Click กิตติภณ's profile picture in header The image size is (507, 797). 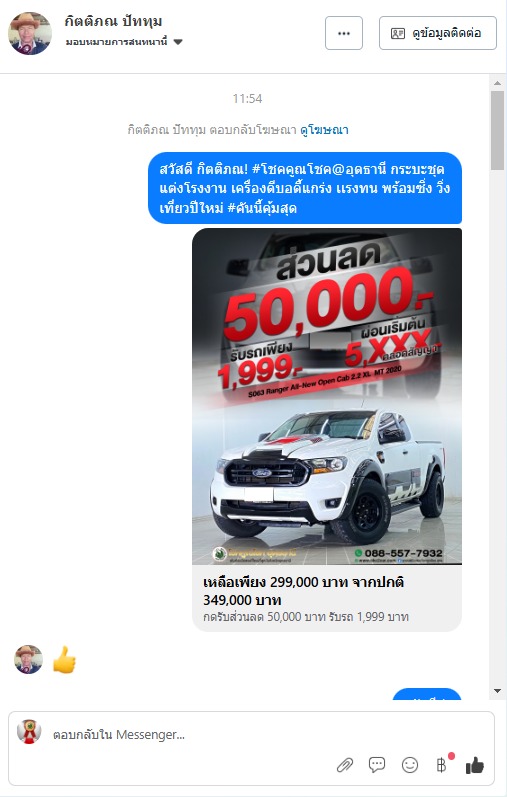(29, 34)
